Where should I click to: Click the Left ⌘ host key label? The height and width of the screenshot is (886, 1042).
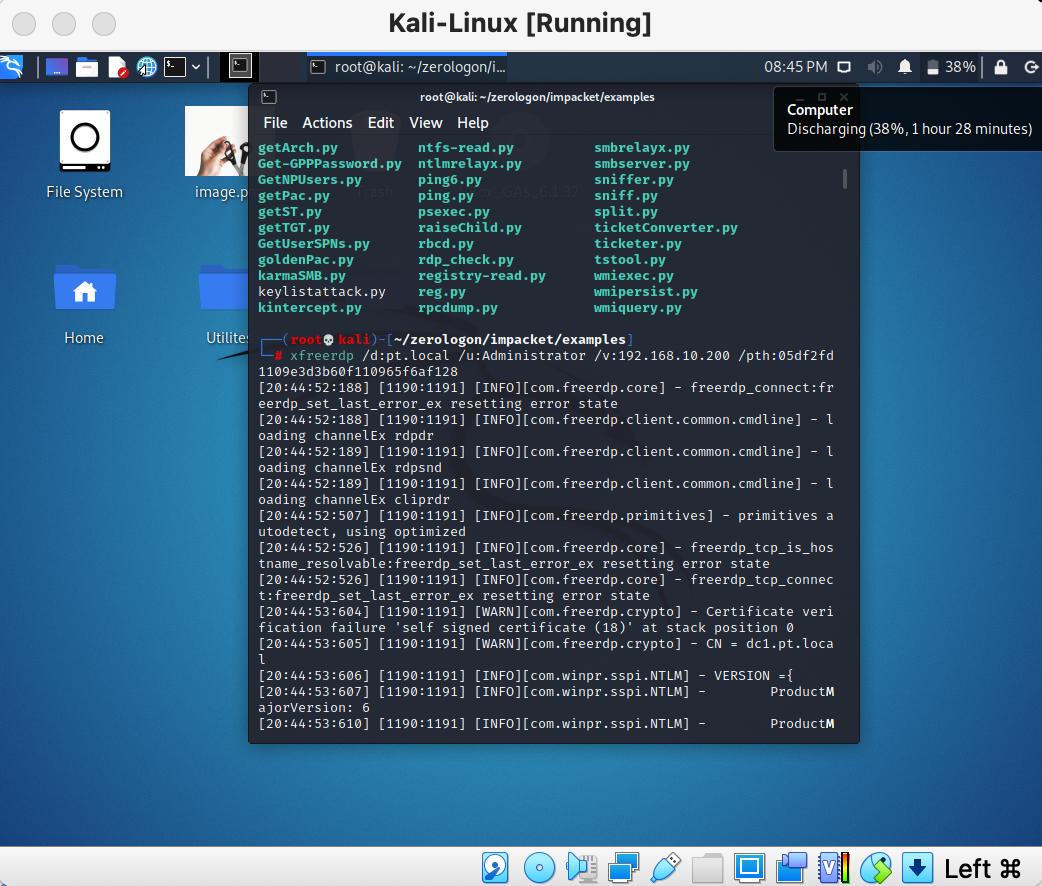(x=982, y=869)
